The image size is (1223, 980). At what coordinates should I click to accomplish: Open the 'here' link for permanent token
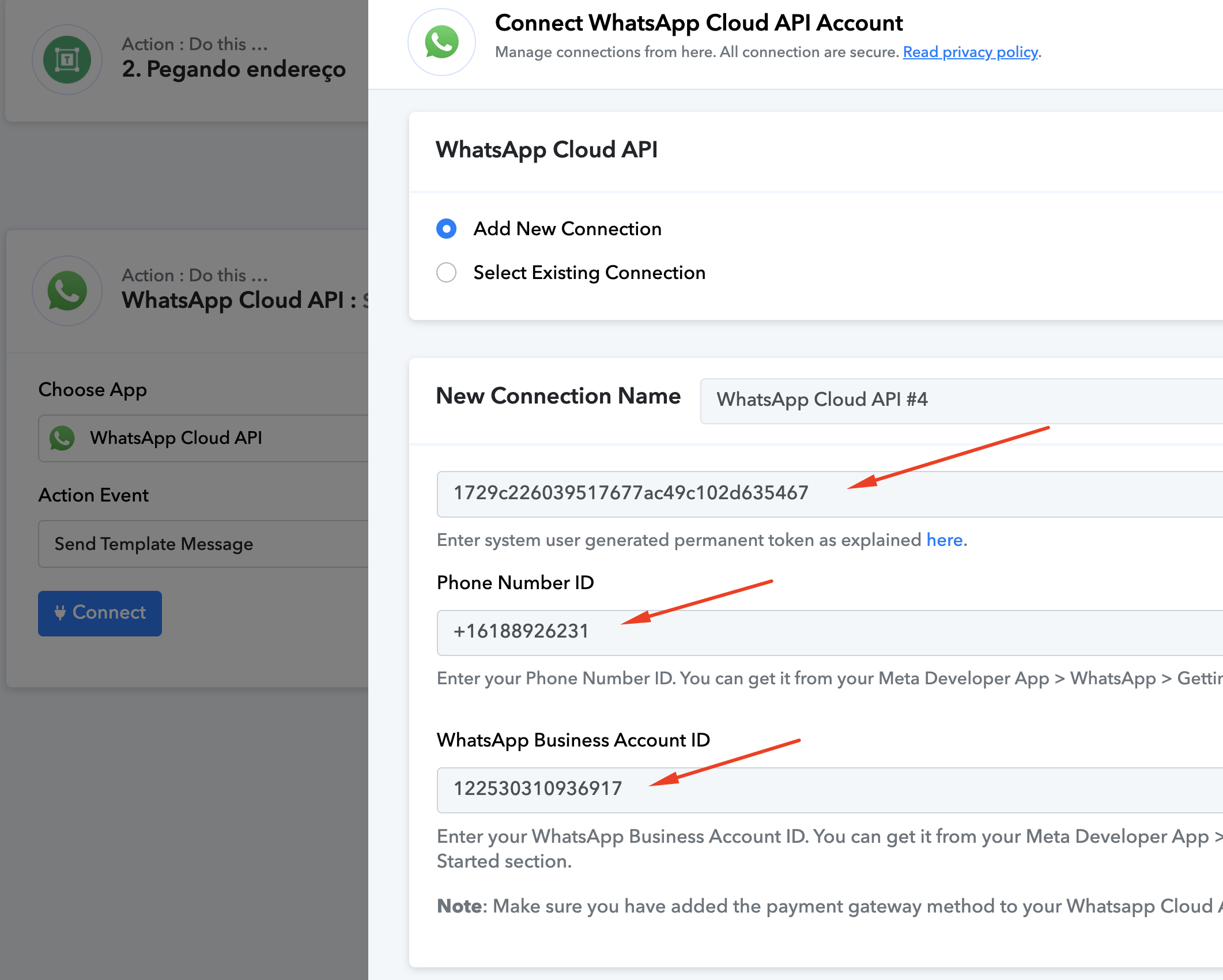pyautogui.click(x=945, y=540)
